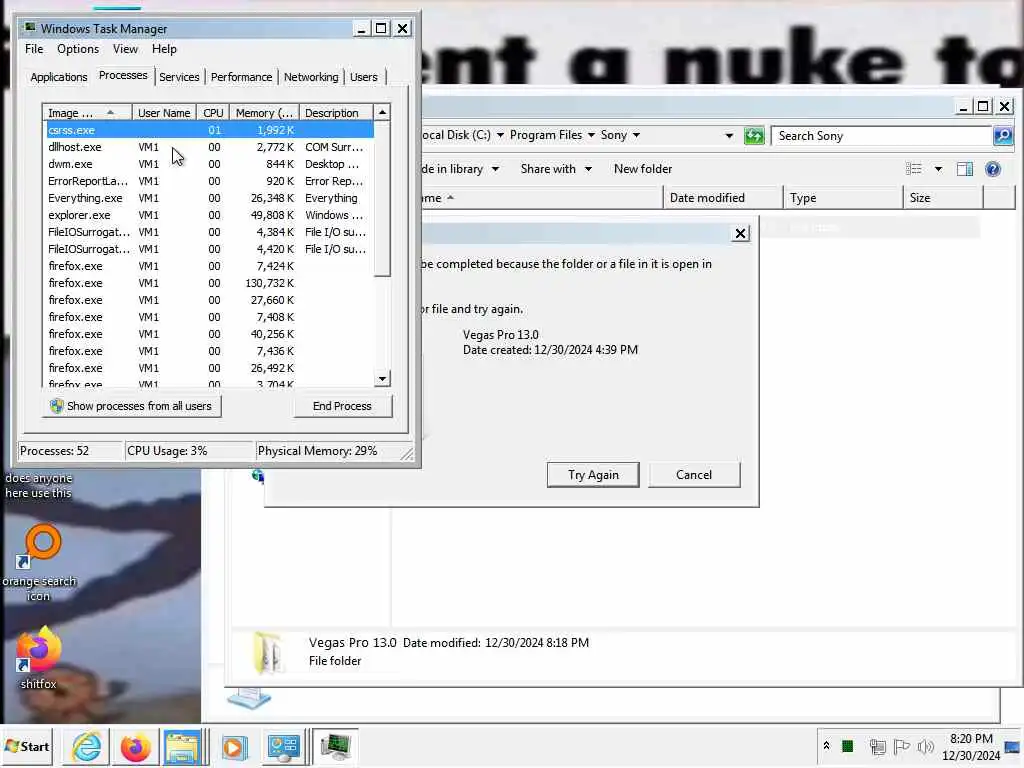Screen dimensions: 1024x768
Task: Open the Share with dropdown
Action: tap(556, 169)
